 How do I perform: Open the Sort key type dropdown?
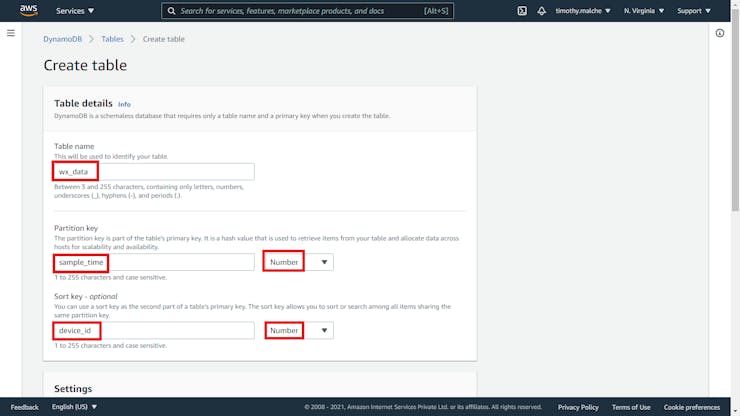coord(299,331)
